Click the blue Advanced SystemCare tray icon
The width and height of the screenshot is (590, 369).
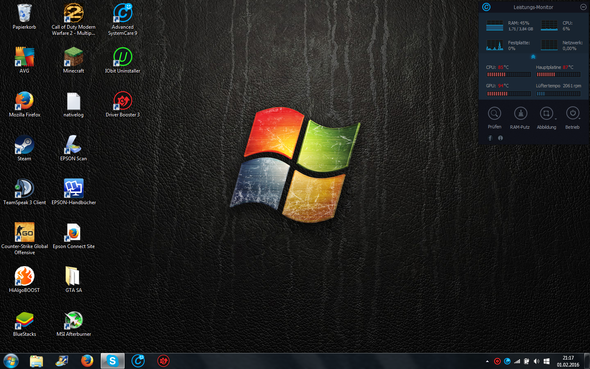tap(507, 361)
